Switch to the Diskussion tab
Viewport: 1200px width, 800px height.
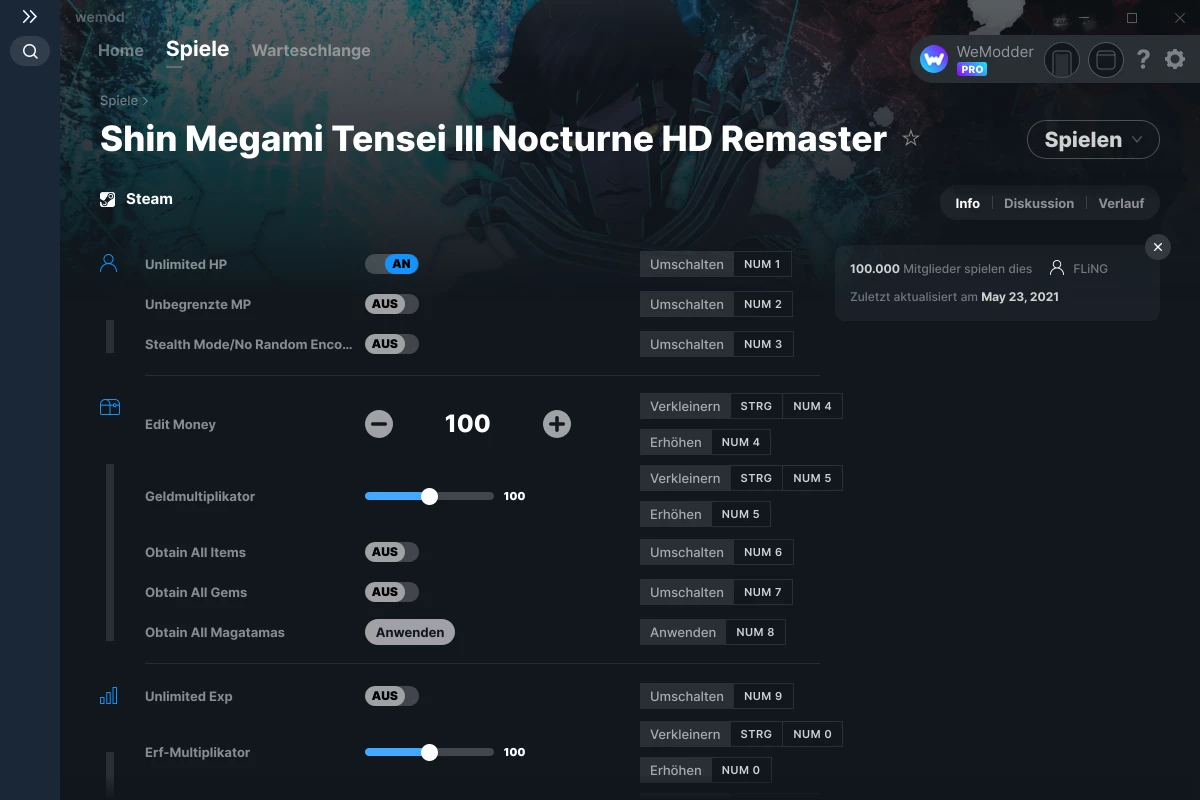[1039, 203]
